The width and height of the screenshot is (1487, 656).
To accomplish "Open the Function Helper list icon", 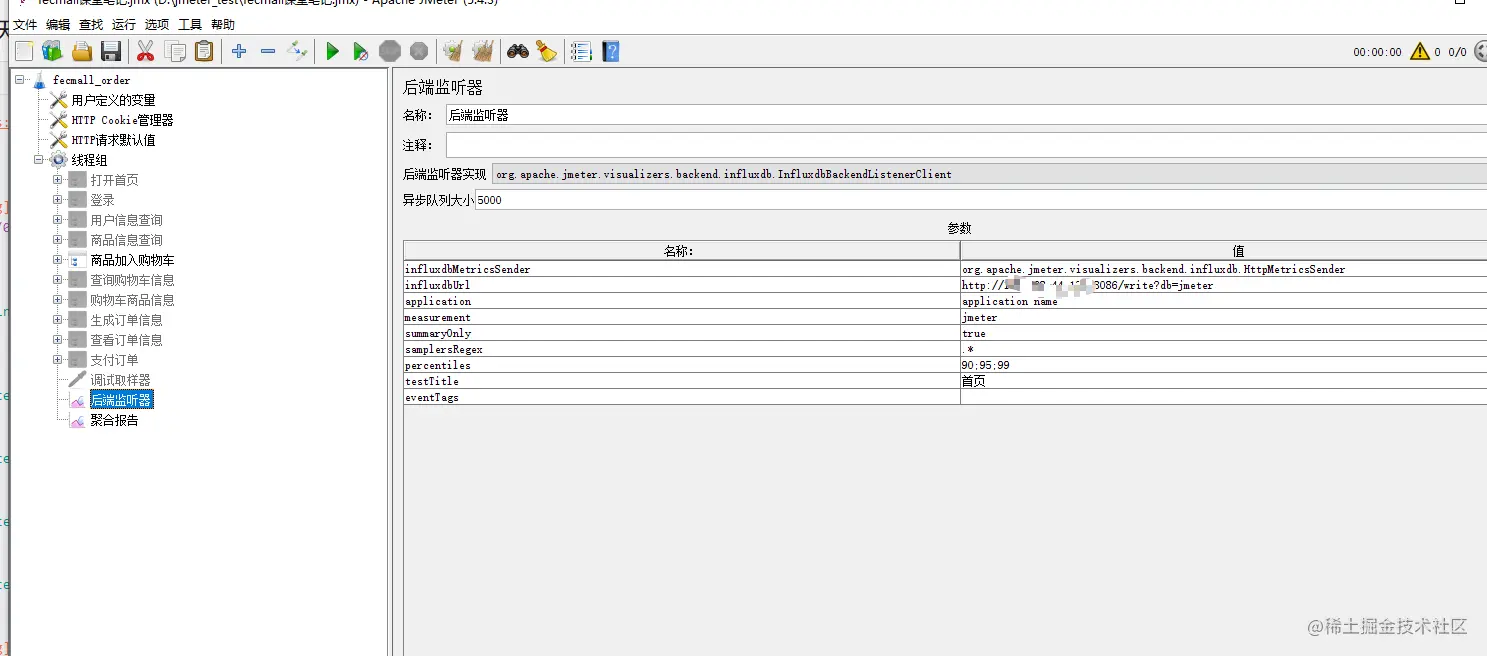I will tap(581, 51).
